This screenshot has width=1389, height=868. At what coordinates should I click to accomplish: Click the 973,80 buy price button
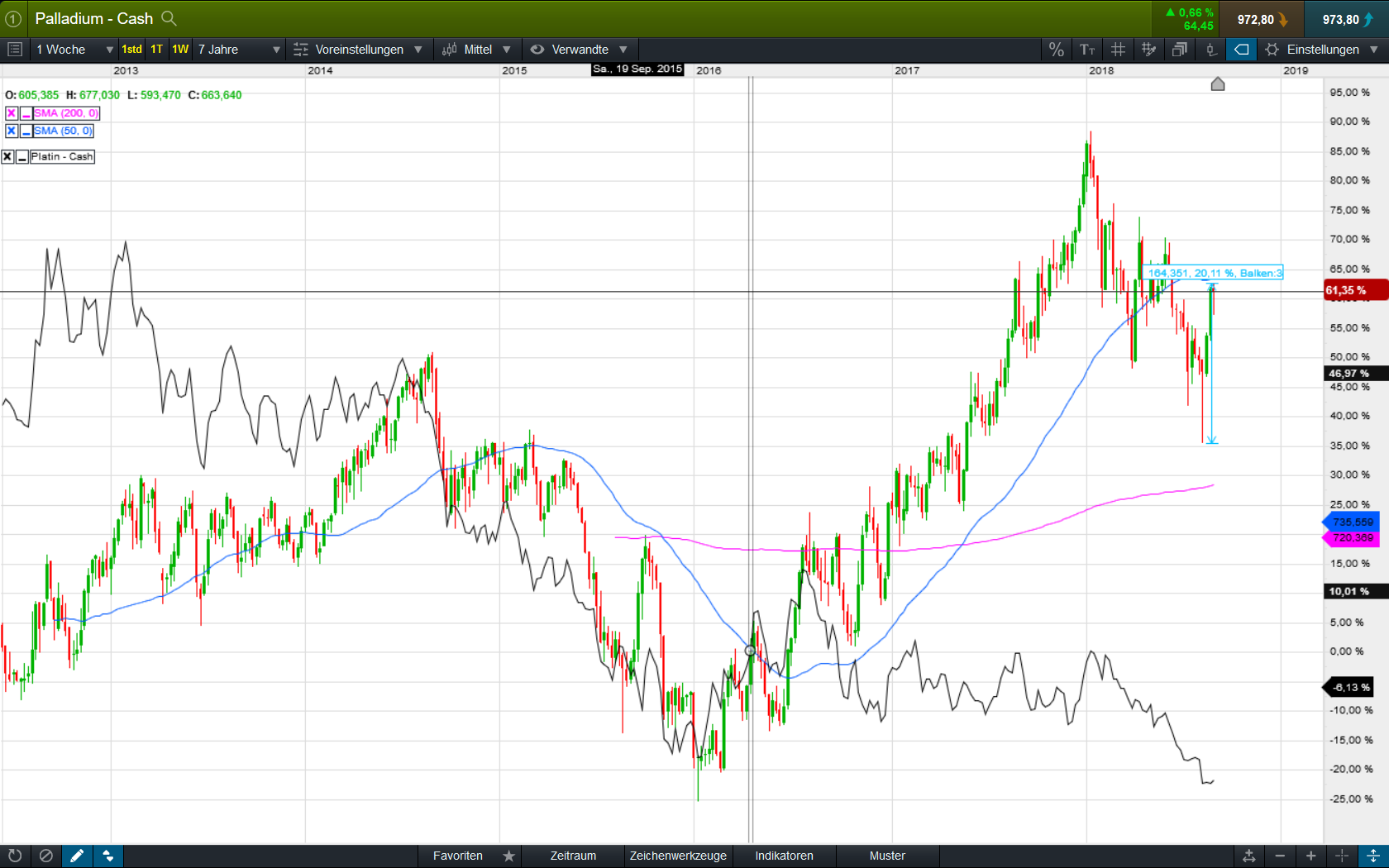point(1346,19)
